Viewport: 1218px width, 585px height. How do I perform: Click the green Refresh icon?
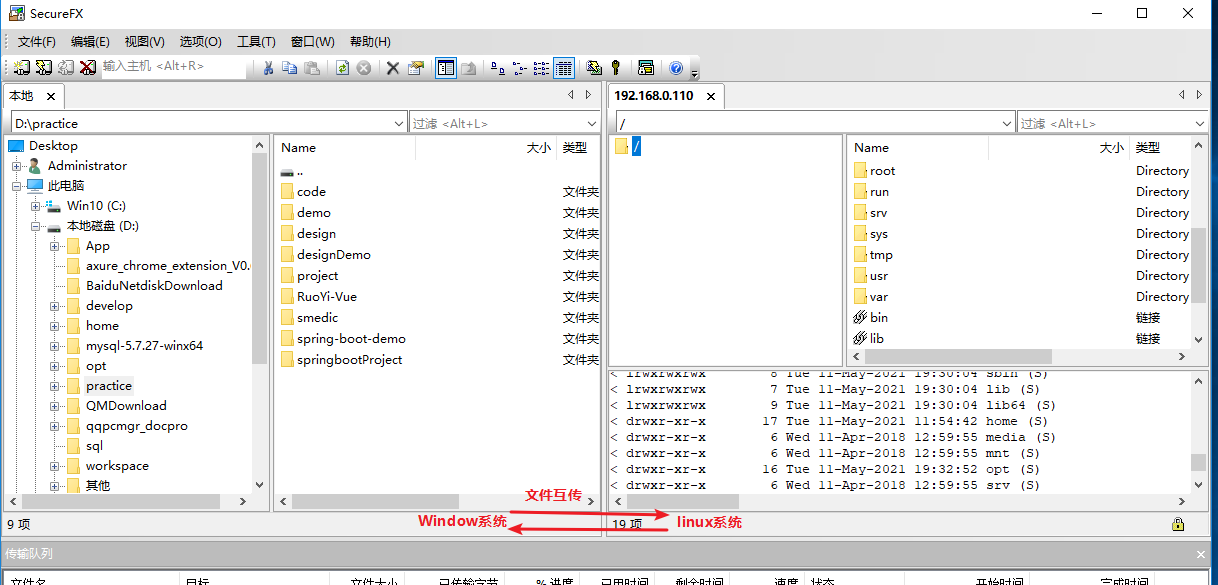click(x=342, y=68)
